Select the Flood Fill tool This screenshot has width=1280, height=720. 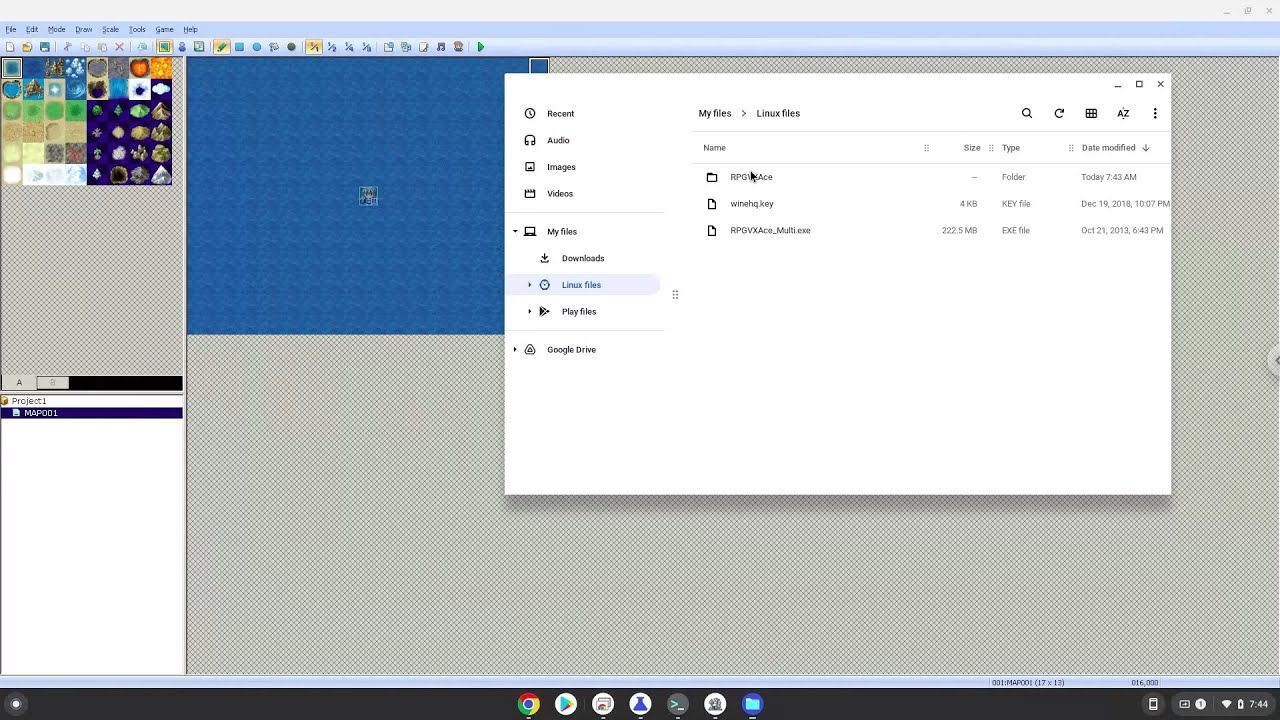tap(274, 47)
